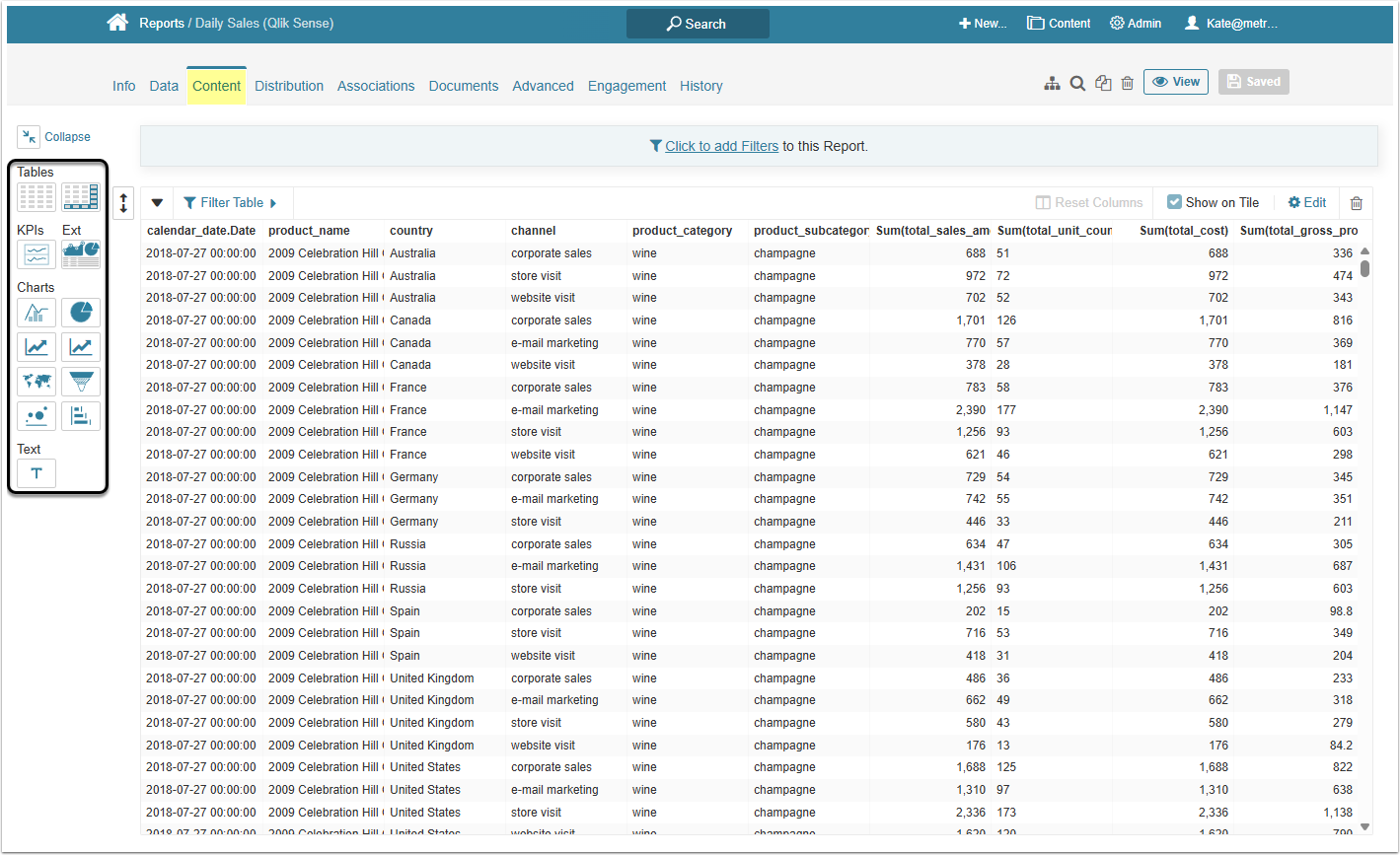The image size is (1400, 855).
Task: Uncheck the Show on Tile checkbox
Action: (1174, 202)
